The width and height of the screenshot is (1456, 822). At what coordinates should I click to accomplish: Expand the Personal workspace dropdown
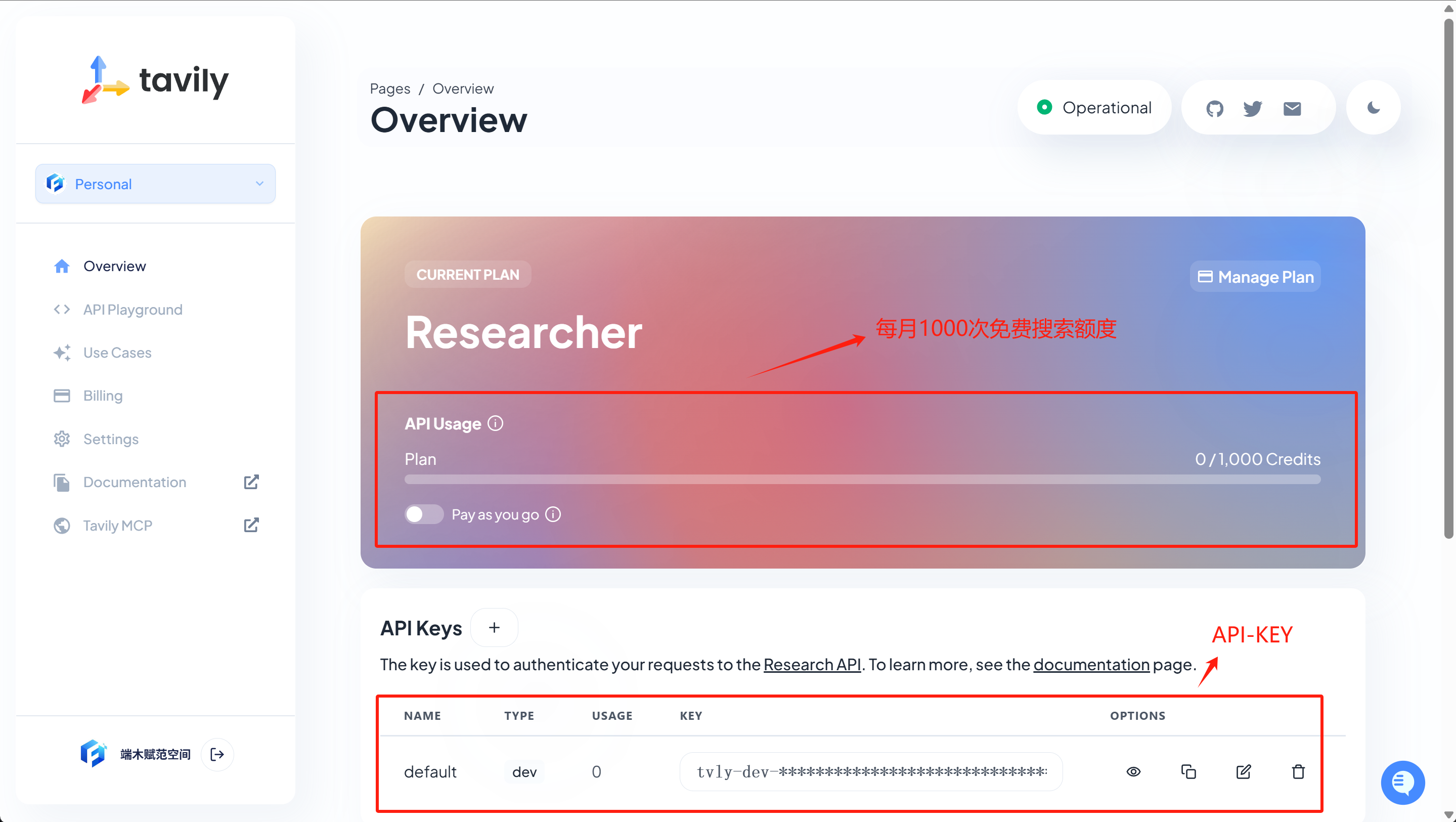point(155,184)
